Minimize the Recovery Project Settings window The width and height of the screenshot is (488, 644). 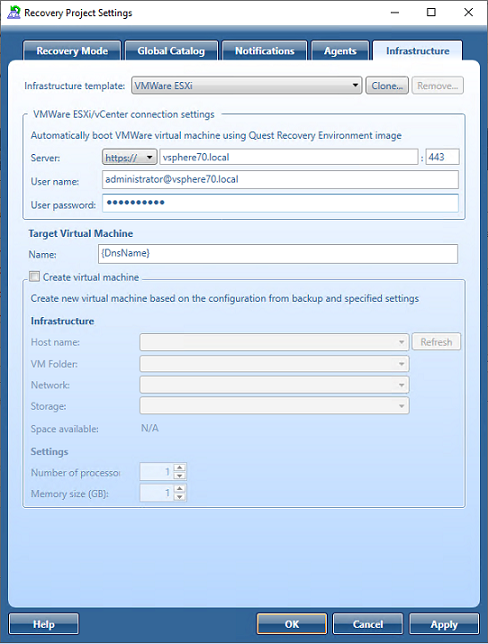point(395,12)
